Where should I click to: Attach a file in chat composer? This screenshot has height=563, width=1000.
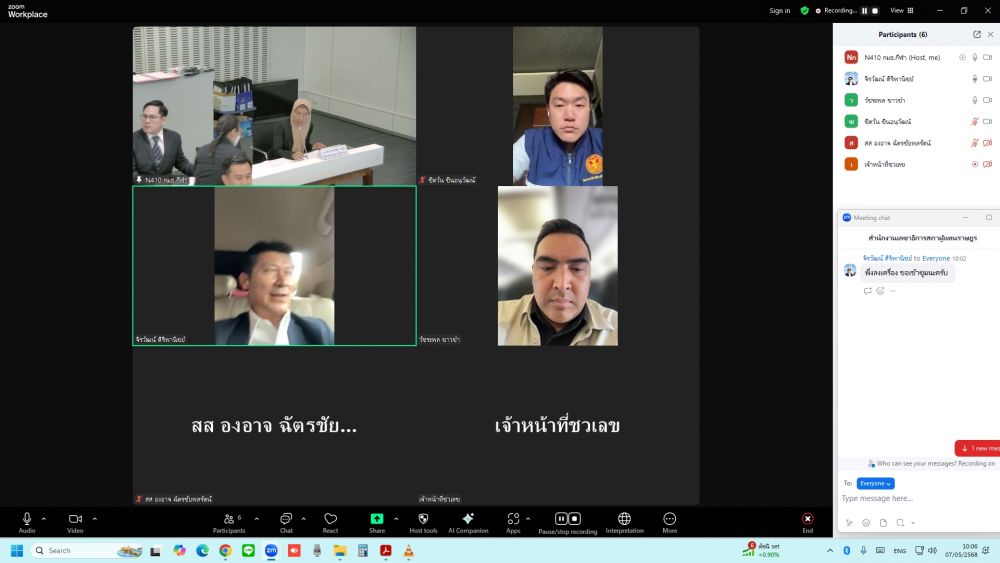pos(883,523)
